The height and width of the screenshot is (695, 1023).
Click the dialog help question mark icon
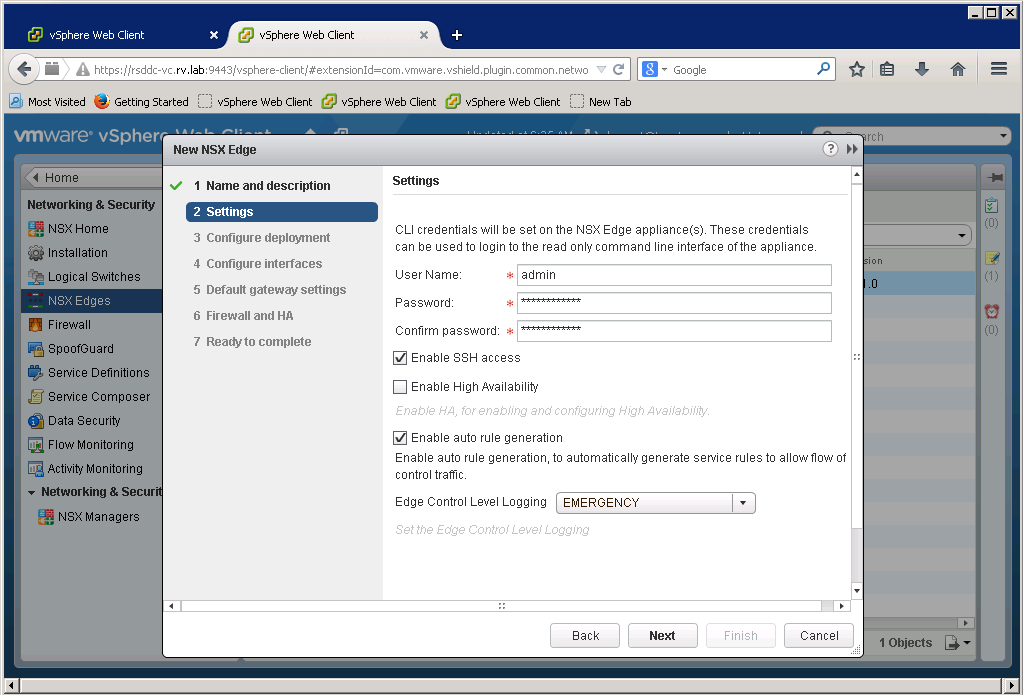pos(830,149)
